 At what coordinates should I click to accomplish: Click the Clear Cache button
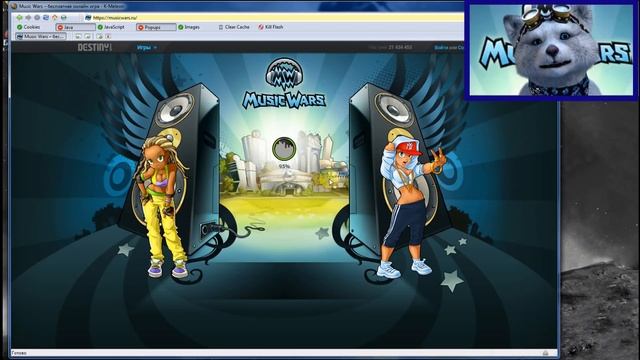click(234, 27)
